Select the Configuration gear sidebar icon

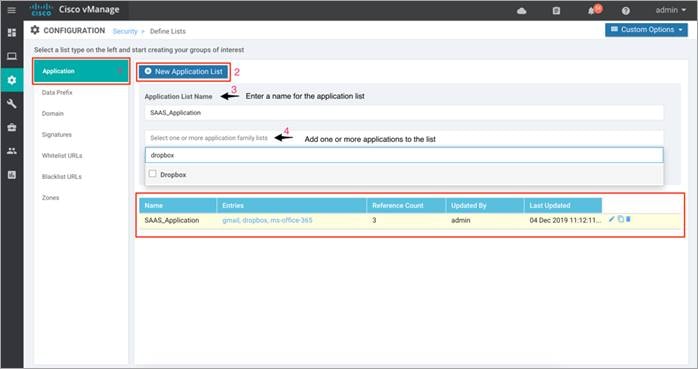point(12,80)
